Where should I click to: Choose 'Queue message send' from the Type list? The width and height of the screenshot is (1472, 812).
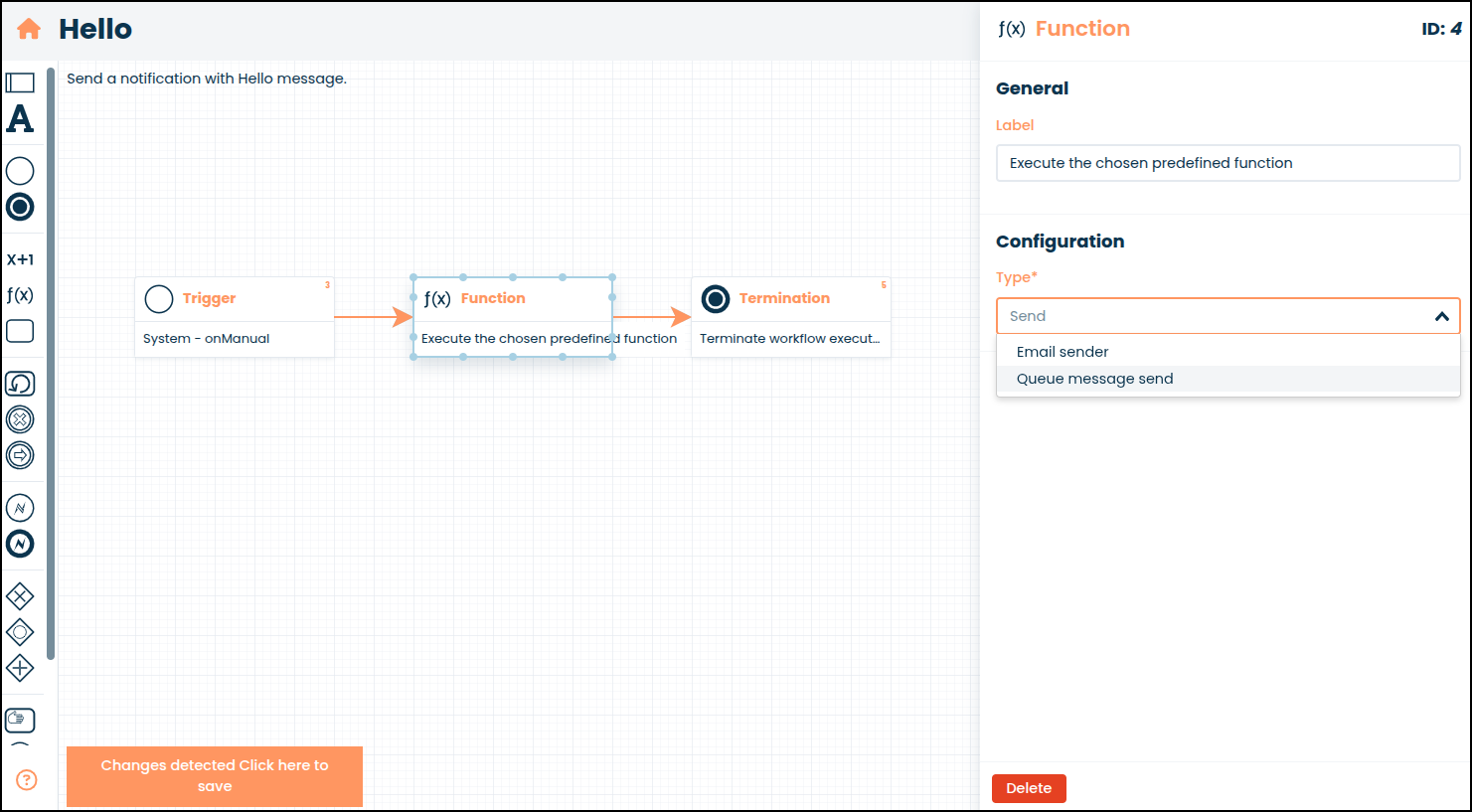point(1228,379)
